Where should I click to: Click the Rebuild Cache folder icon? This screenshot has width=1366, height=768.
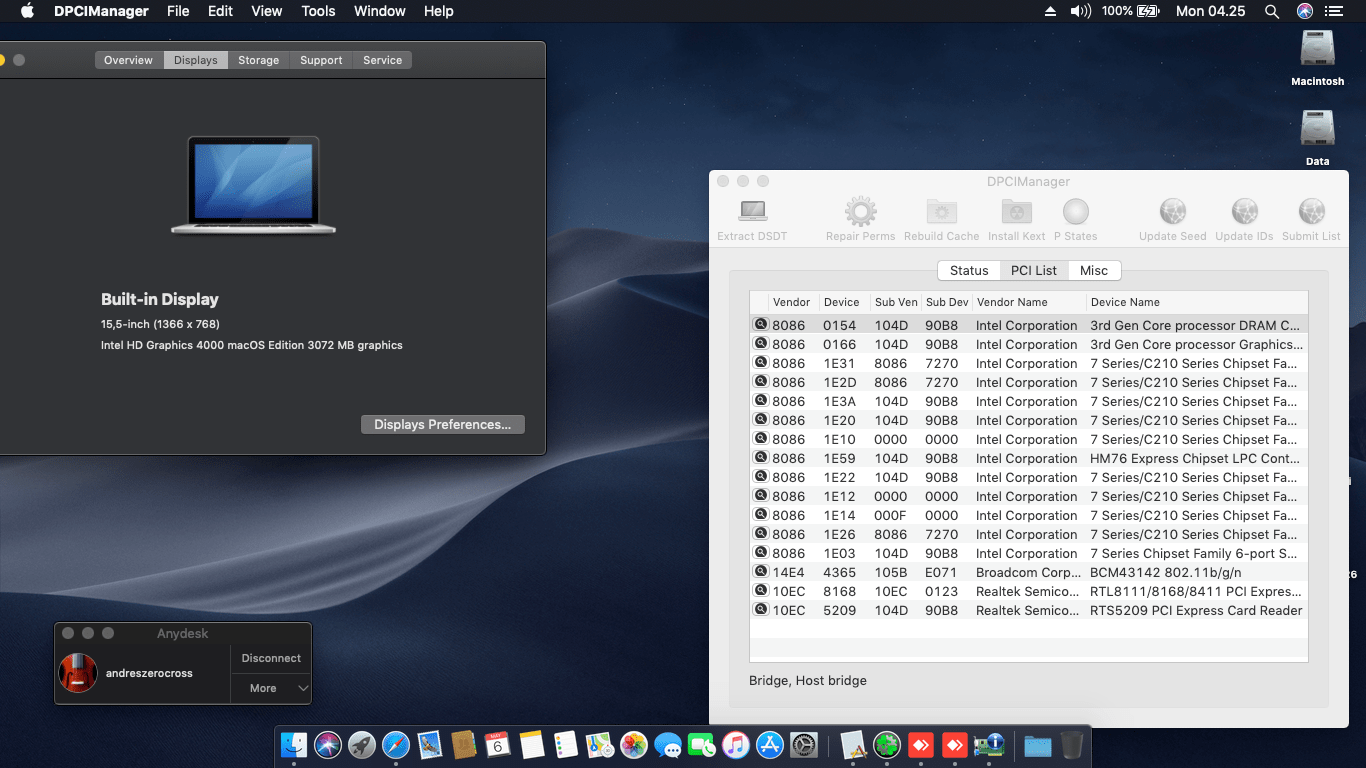941,212
